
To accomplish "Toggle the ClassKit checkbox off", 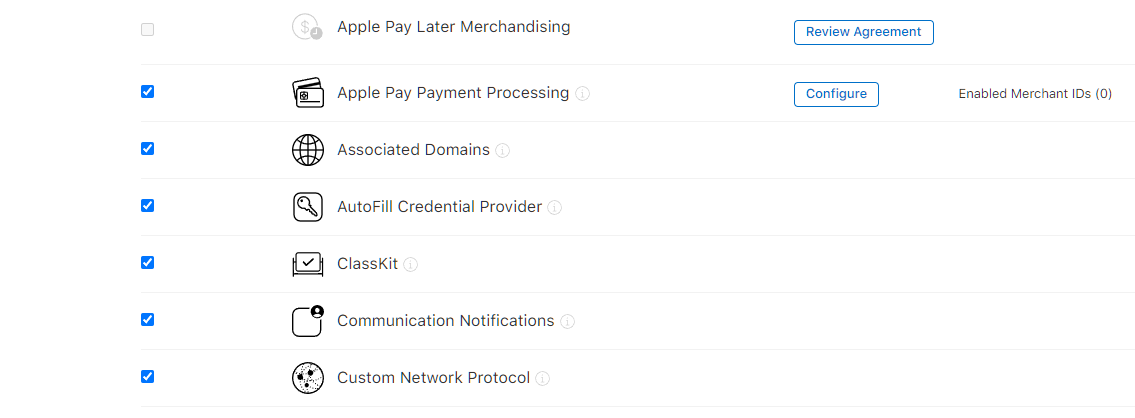I will coord(148,263).
